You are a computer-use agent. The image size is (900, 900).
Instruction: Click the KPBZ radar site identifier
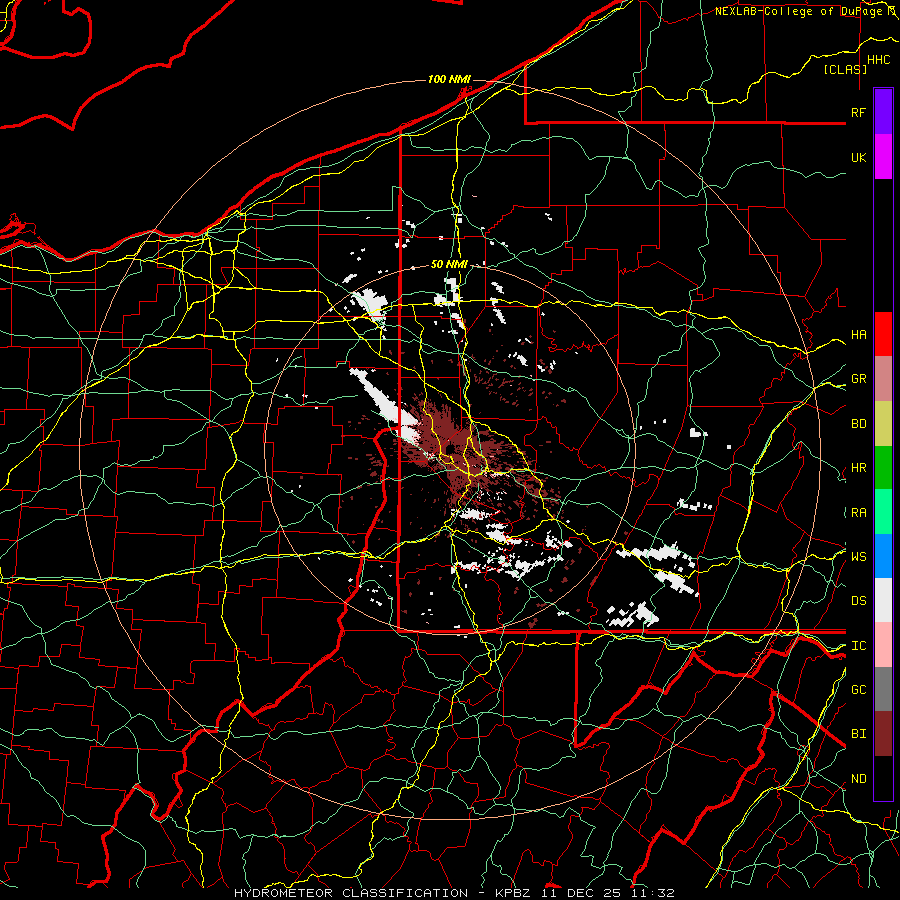(513, 893)
